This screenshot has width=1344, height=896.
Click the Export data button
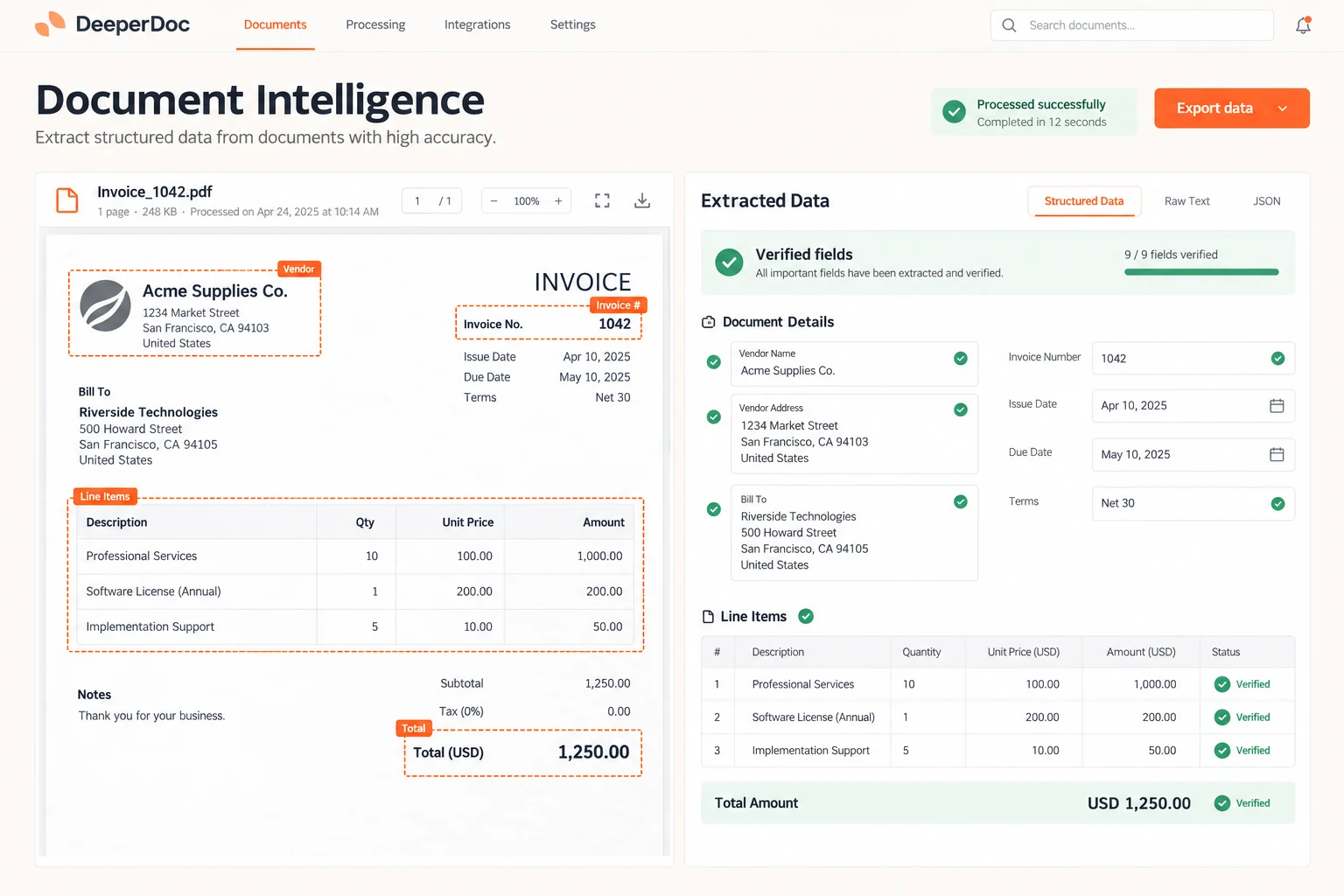click(x=1232, y=108)
